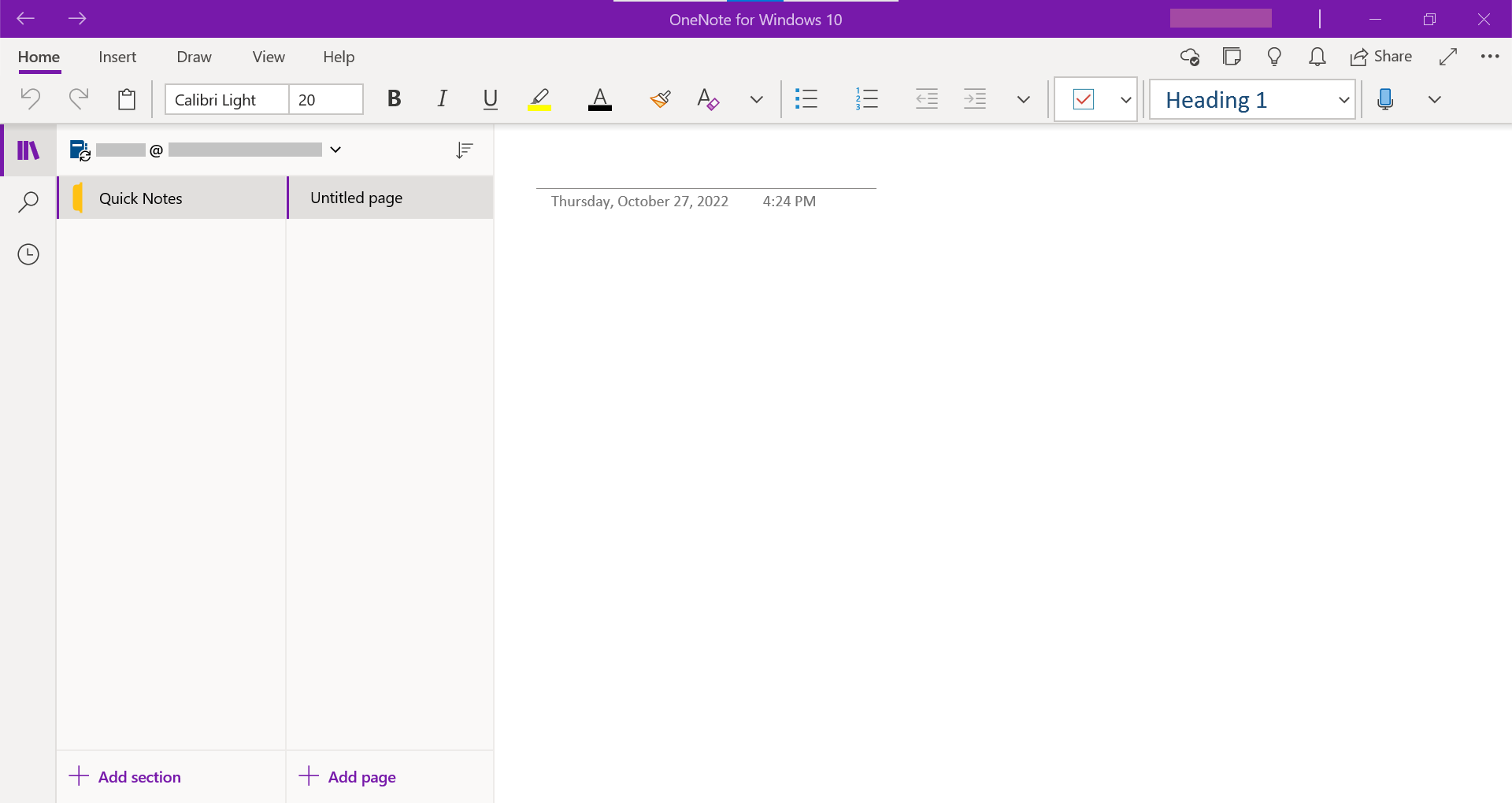Screen dimensions: 1512x803
Task: Open the Draw tab
Action: click(194, 57)
